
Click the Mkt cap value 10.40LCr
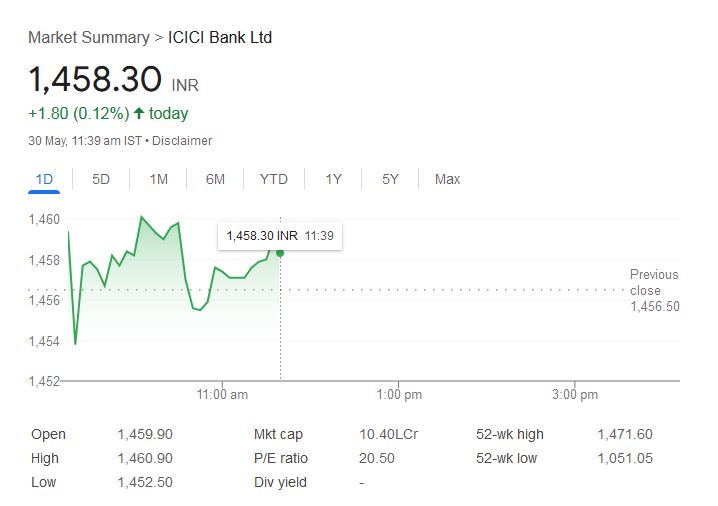[382, 434]
